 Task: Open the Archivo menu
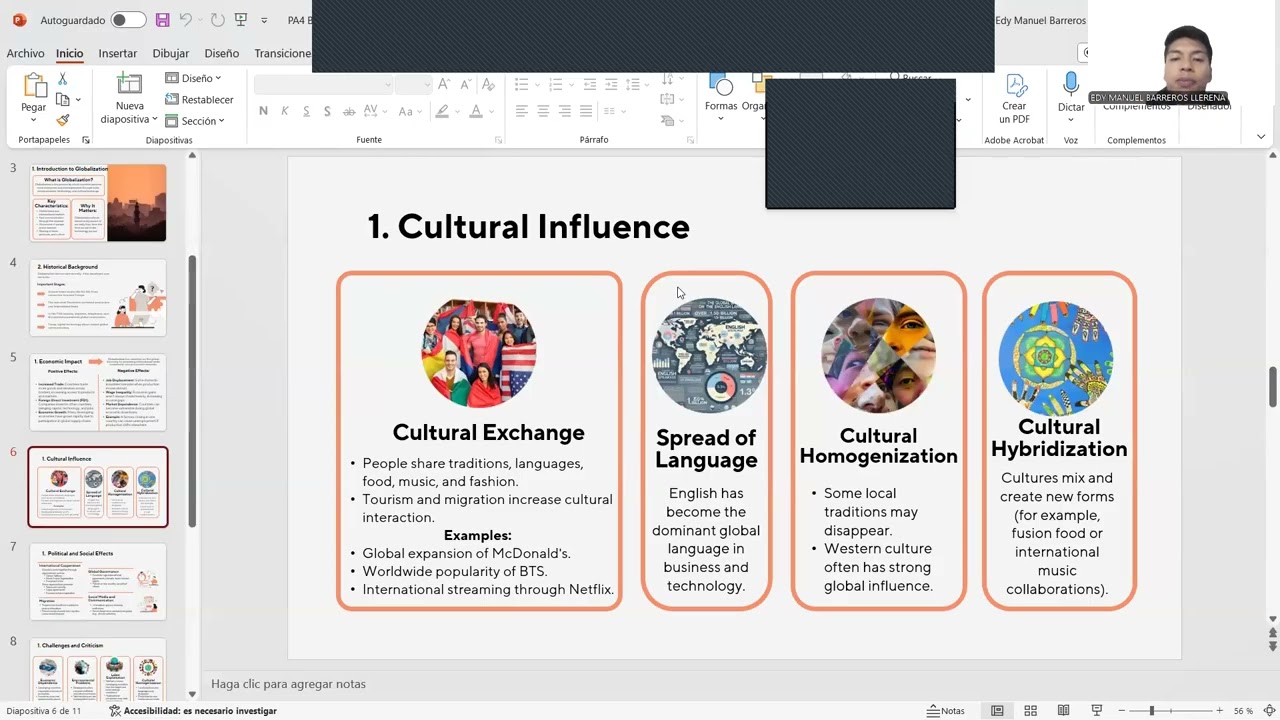(x=25, y=53)
